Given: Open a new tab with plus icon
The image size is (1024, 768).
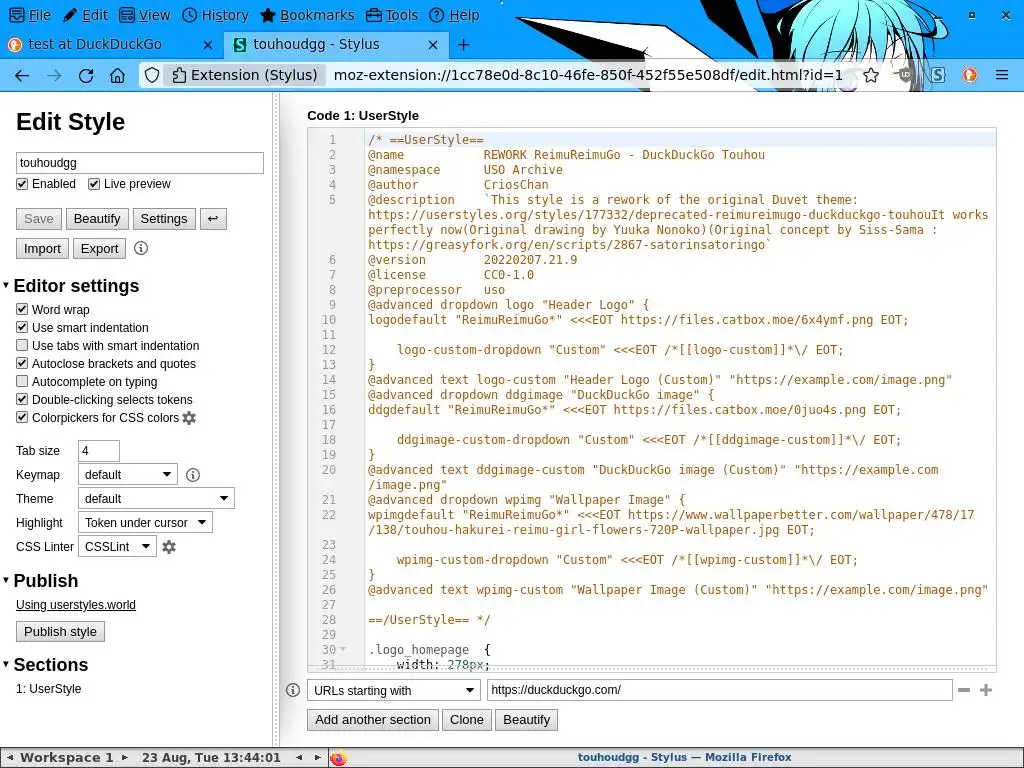Looking at the screenshot, I should [x=464, y=44].
